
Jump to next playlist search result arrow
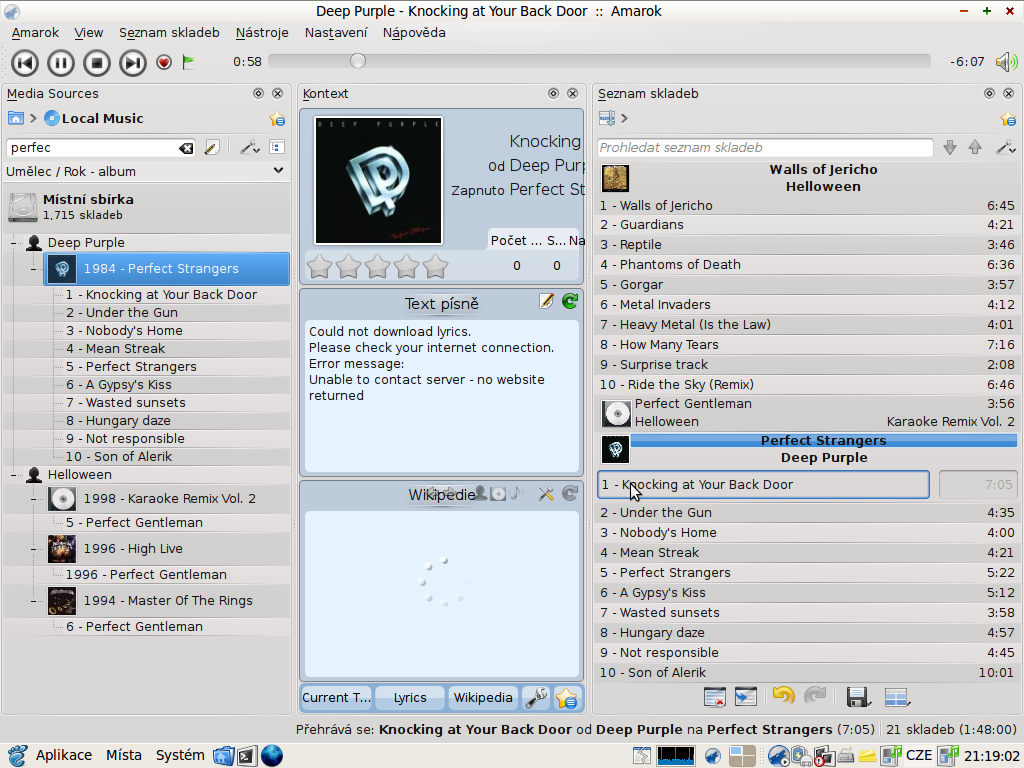coord(950,148)
